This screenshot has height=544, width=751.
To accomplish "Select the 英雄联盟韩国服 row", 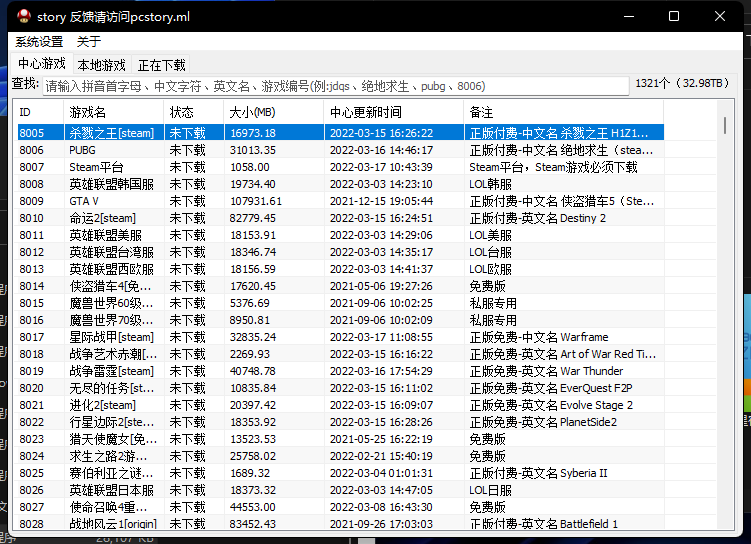I will pyautogui.click(x=341, y=184).
